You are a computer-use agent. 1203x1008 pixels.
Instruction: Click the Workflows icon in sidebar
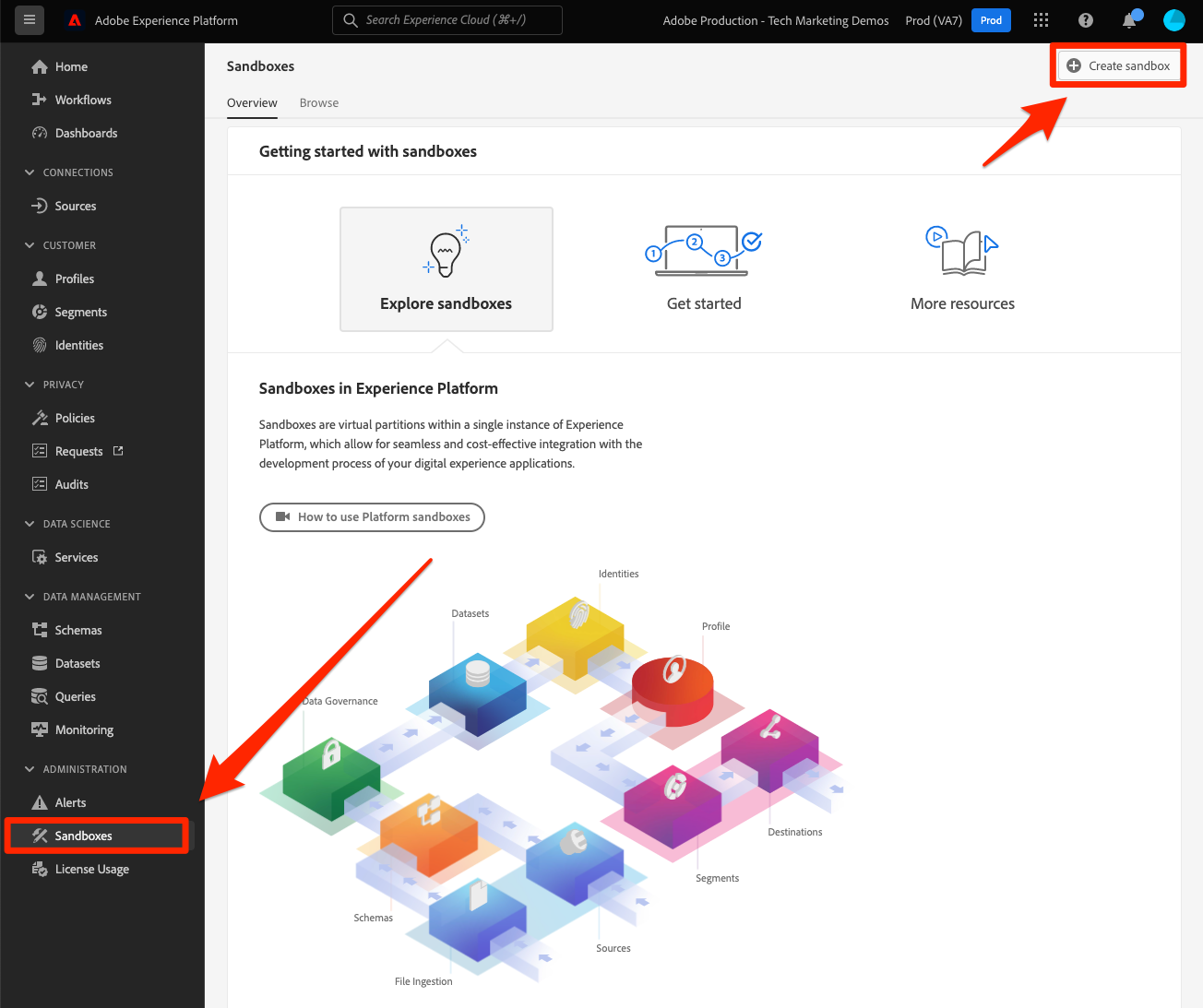tap(40, 100)
